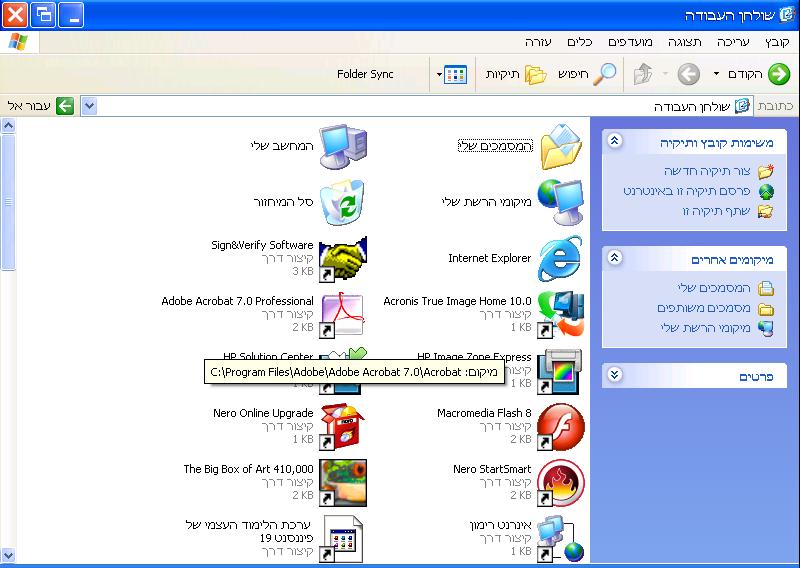
Task: Click the scrollbar up arrow
Action: (8, 126)
